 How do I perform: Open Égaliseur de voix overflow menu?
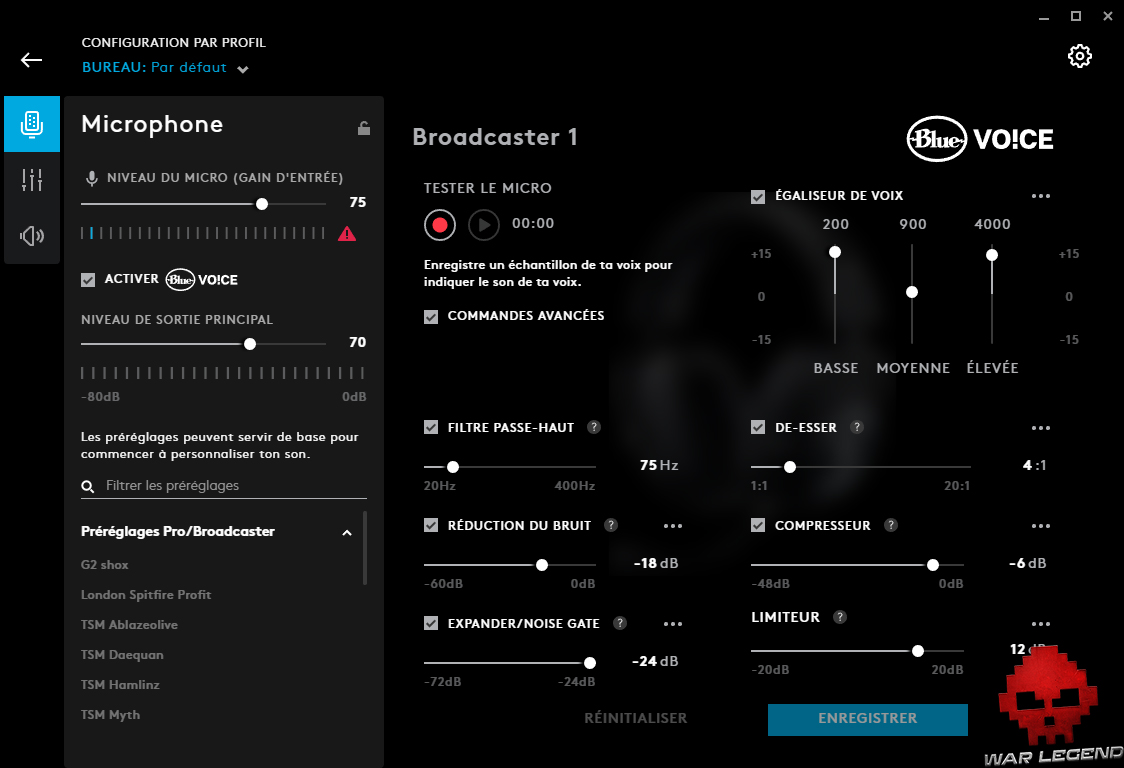[x=1041, y=196]
